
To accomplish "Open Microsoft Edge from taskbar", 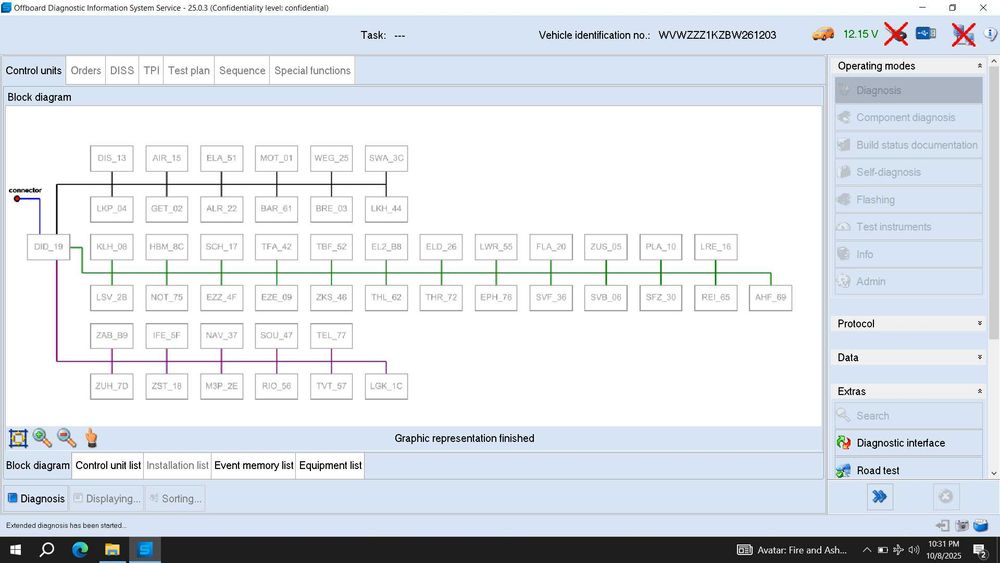I will pos(80,550).
